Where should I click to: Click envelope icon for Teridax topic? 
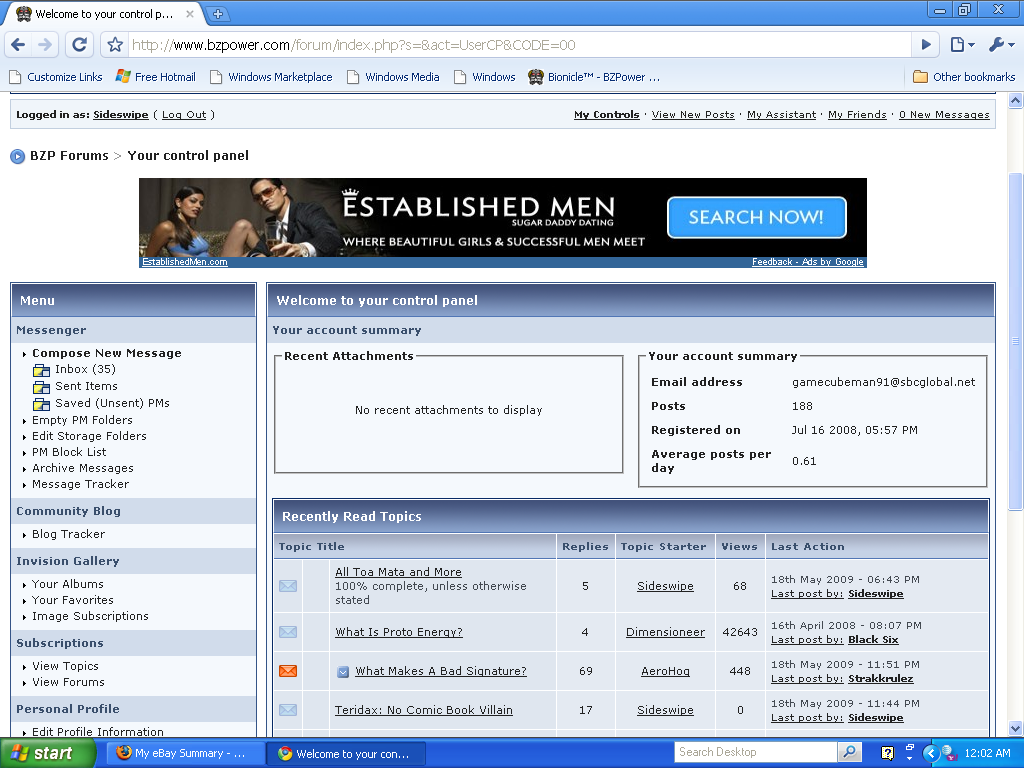[288, 711]
